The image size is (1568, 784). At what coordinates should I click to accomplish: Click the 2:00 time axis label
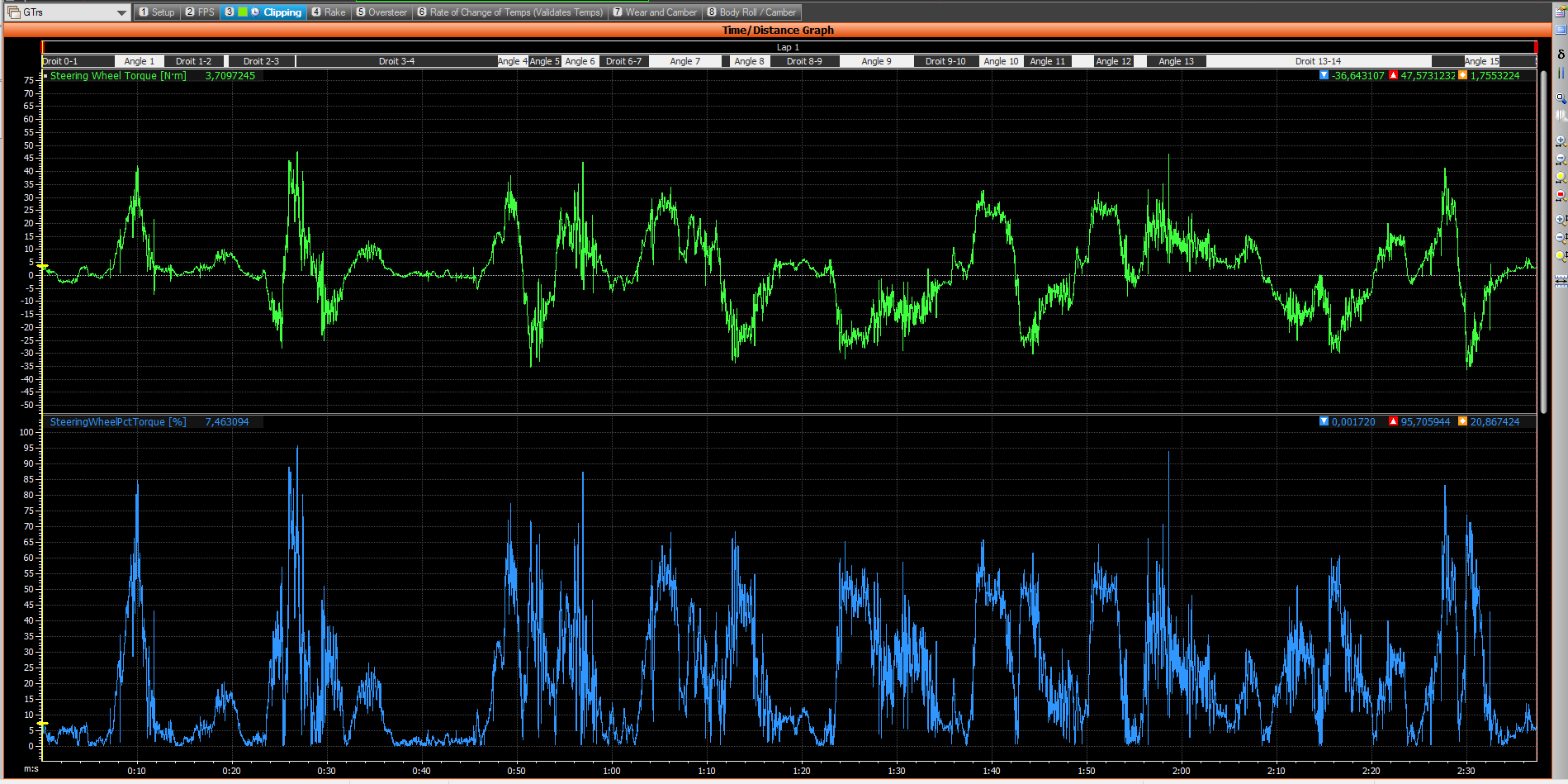click(x=1182, y=771)
